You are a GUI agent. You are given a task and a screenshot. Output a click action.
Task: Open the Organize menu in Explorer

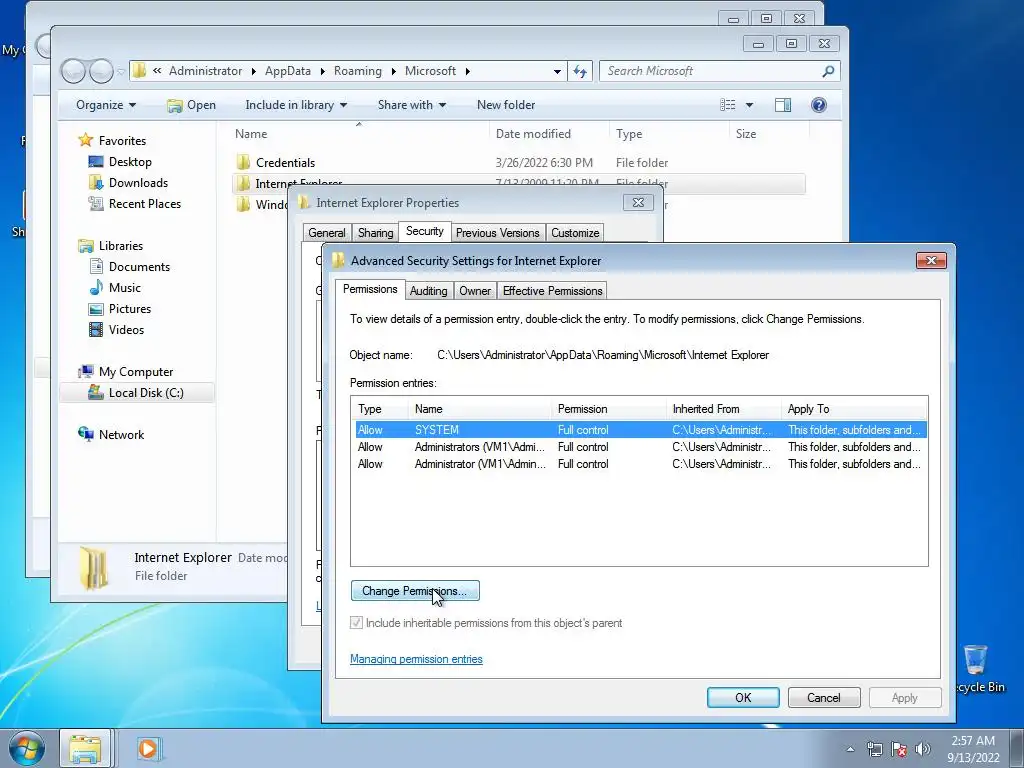(106, 104)
